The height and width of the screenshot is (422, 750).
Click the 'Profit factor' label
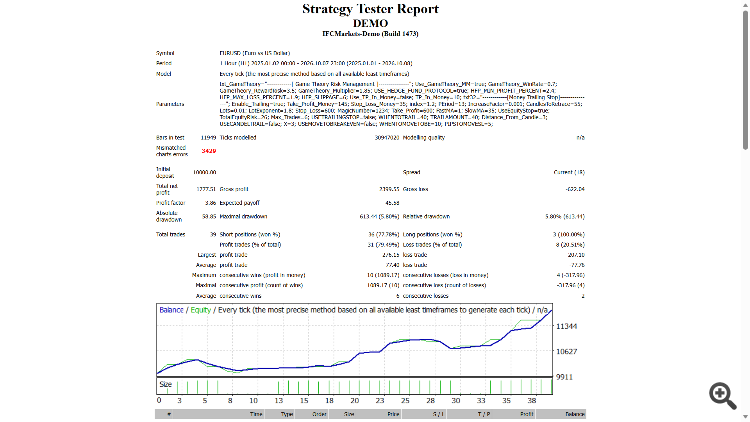click(x=170, y=203)
